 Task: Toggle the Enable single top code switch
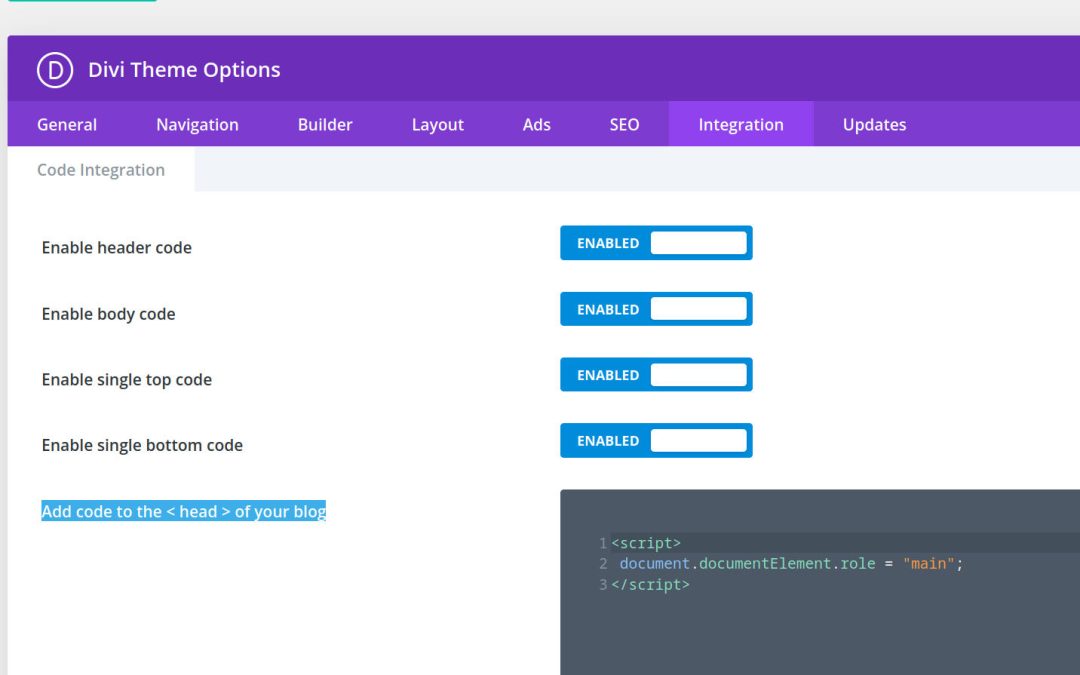pos(656,375)
